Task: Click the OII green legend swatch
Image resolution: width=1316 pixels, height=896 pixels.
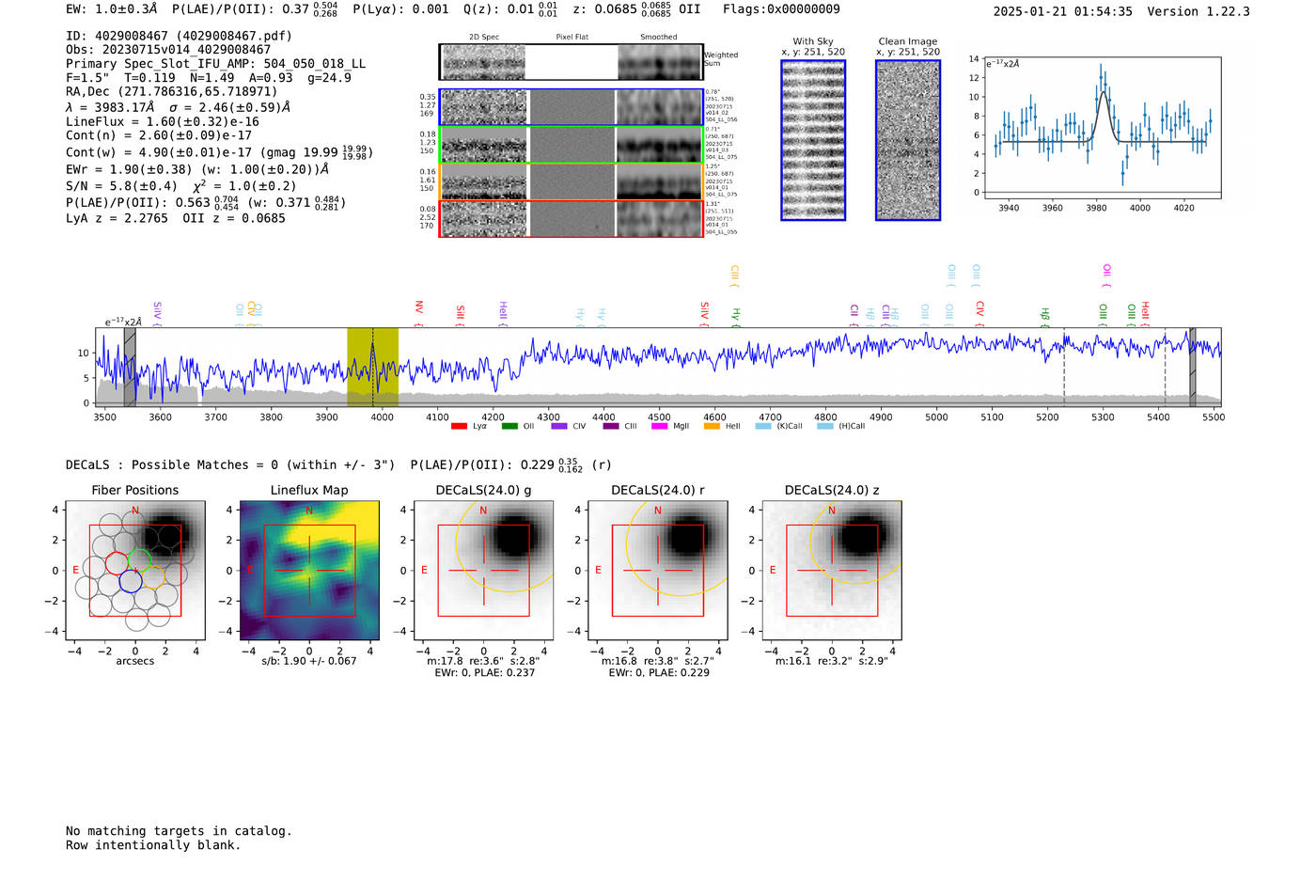Action: click(x=509, y=426)
